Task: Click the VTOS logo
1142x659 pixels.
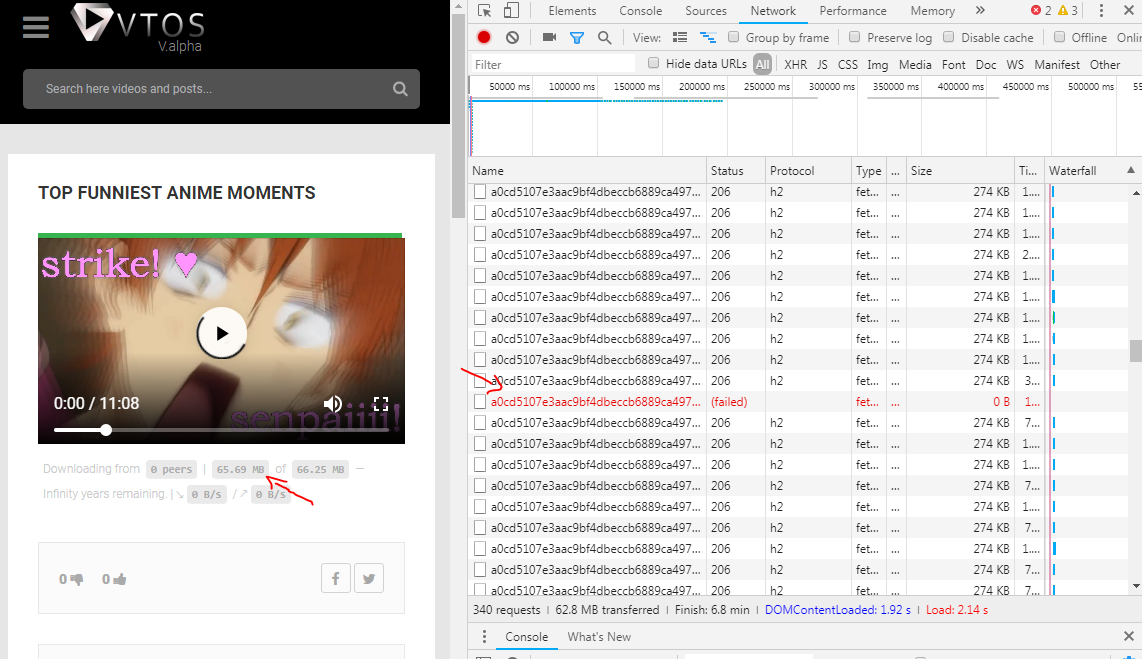Action: [x=138, y=28]
